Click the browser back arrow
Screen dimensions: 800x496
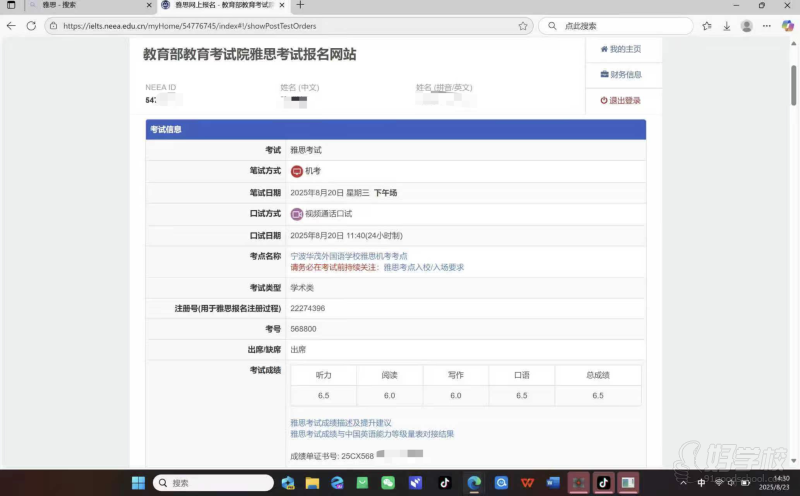coord(11,26)
